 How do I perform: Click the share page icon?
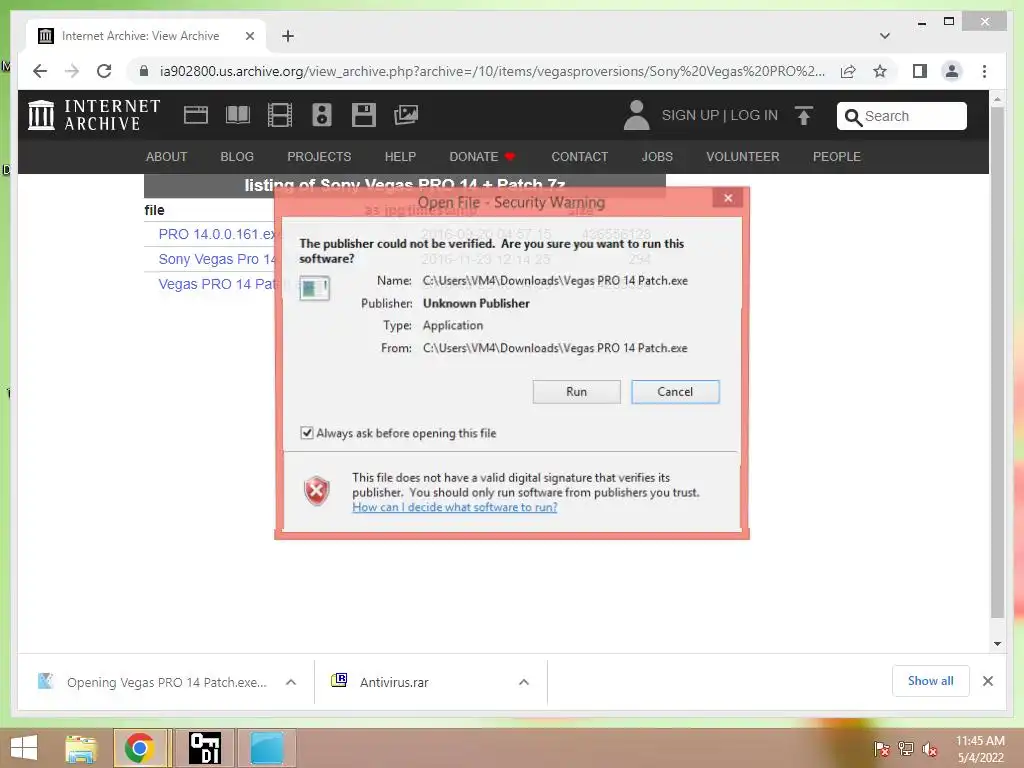848,71
